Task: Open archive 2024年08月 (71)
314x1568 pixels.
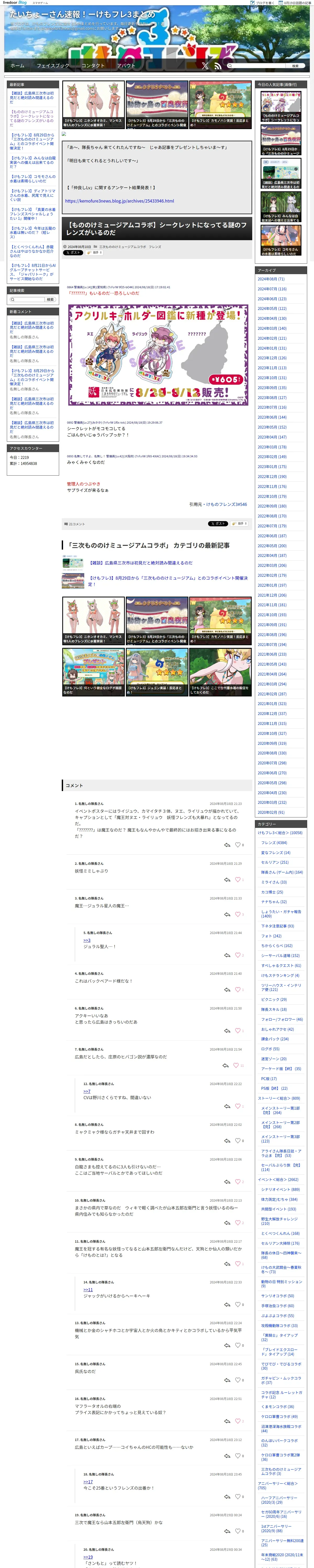Action: 271,279
